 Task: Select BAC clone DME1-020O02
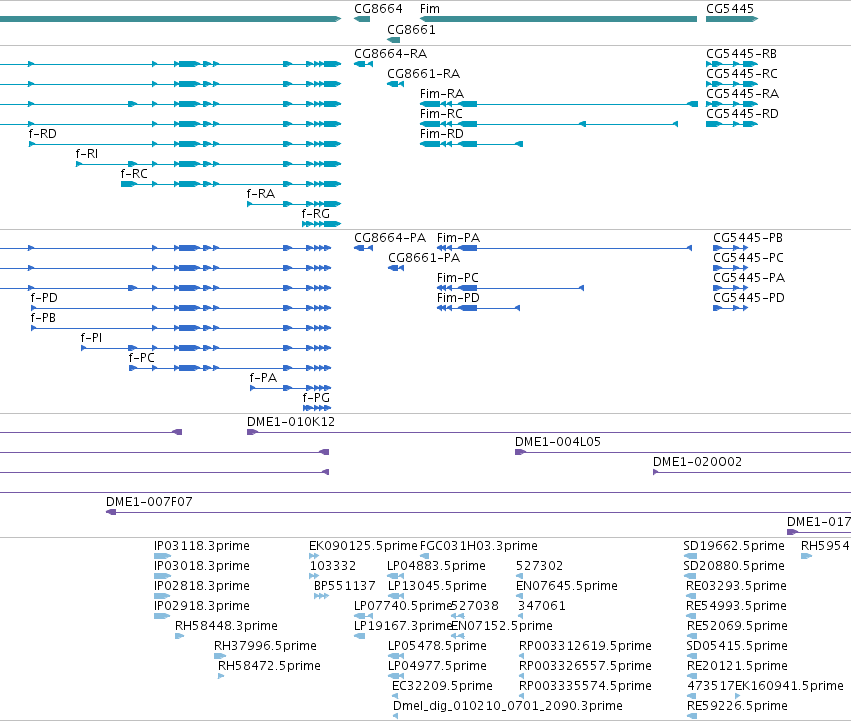[697, 463]
